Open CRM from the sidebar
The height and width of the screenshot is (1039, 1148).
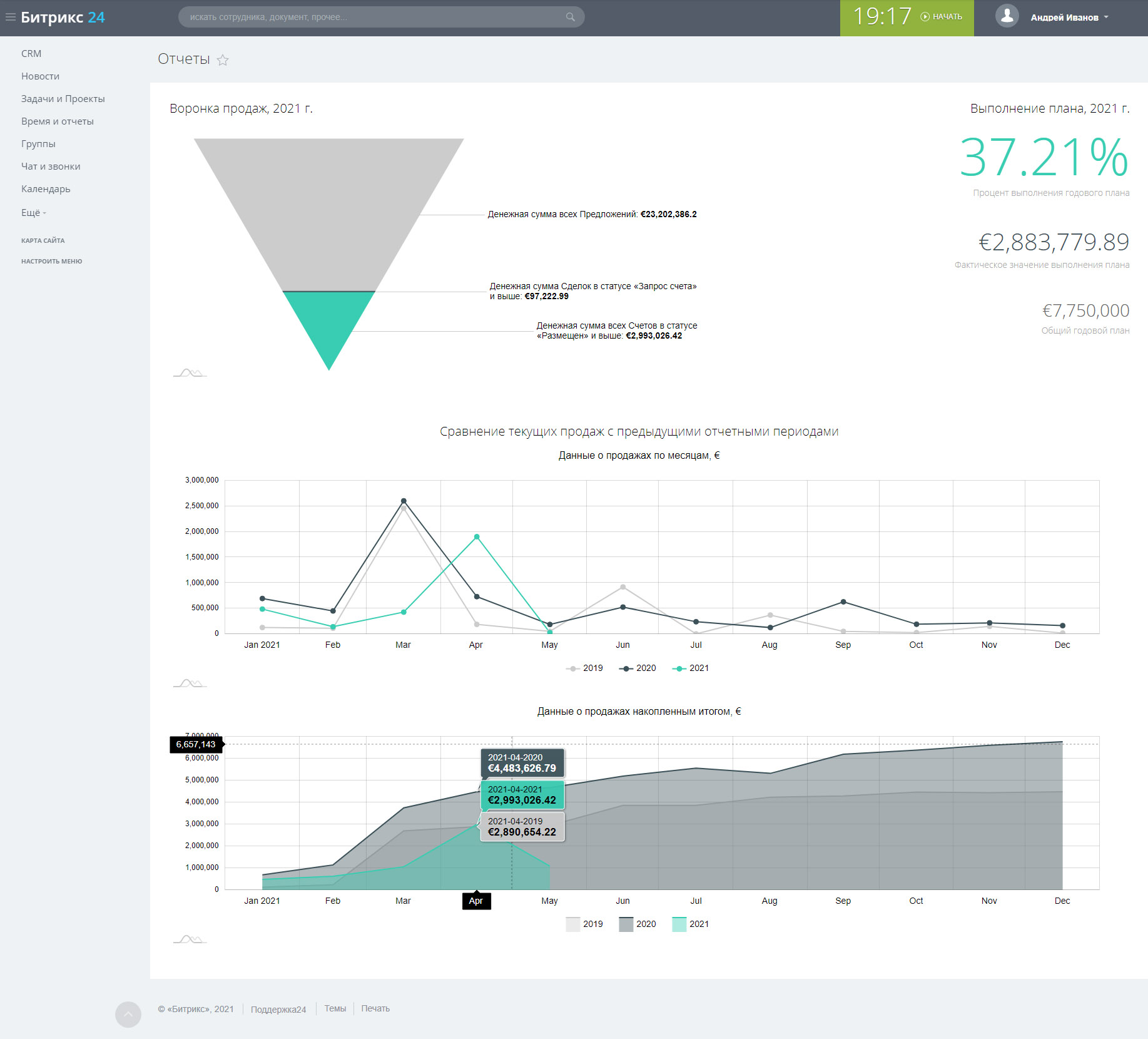coord(31,54)
